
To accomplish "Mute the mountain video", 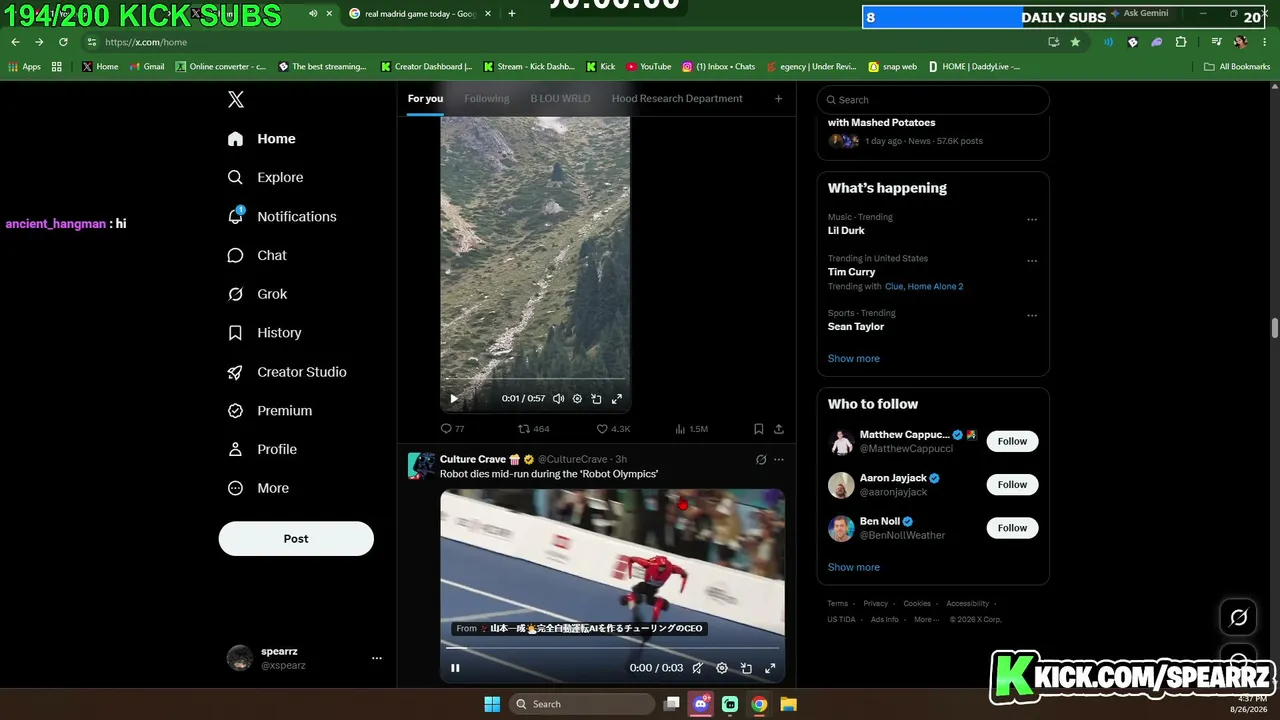I will pos(558,399).
